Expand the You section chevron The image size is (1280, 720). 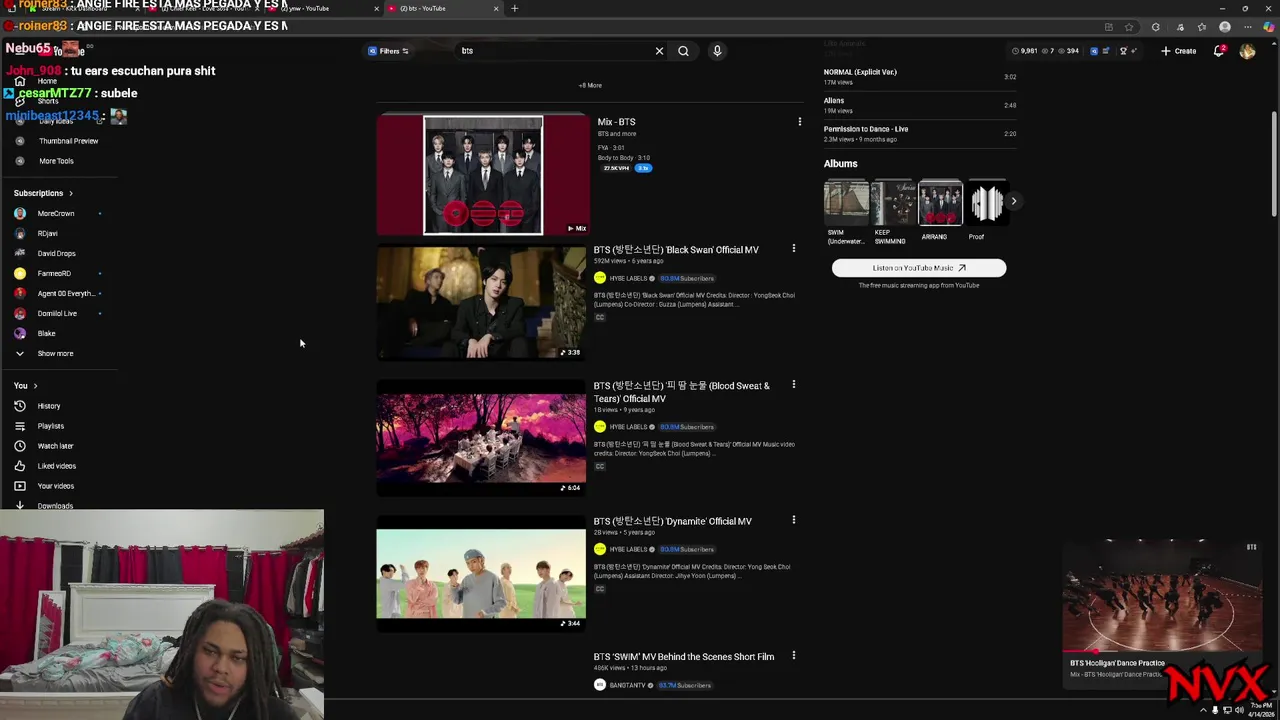(35, 386)
